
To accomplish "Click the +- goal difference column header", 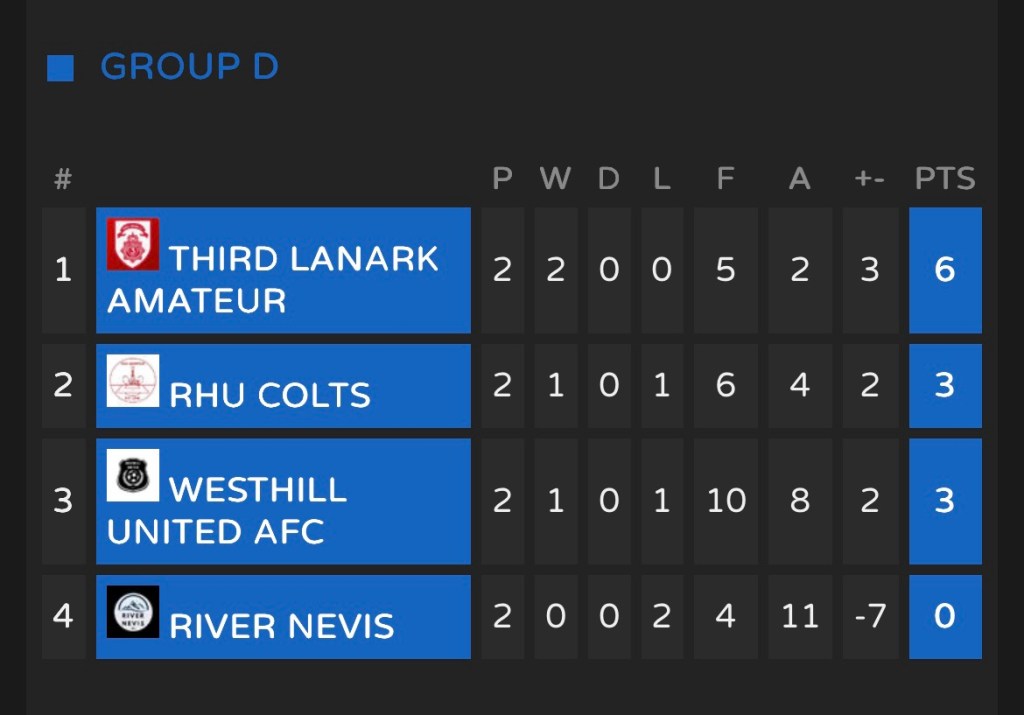I will coord(869,179).
